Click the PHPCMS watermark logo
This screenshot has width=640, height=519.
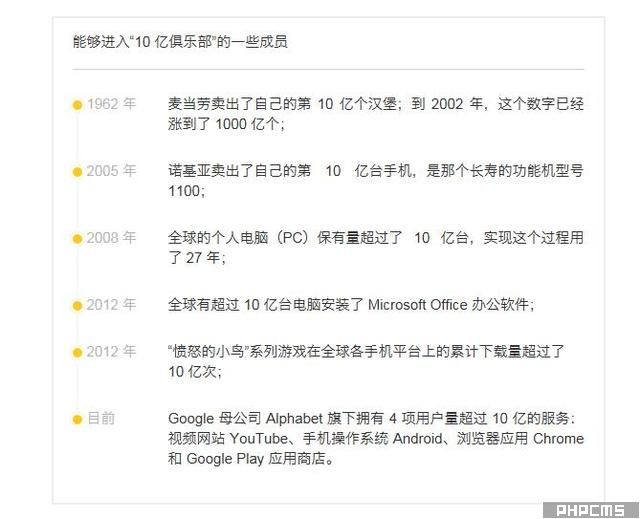coord(590,509)
